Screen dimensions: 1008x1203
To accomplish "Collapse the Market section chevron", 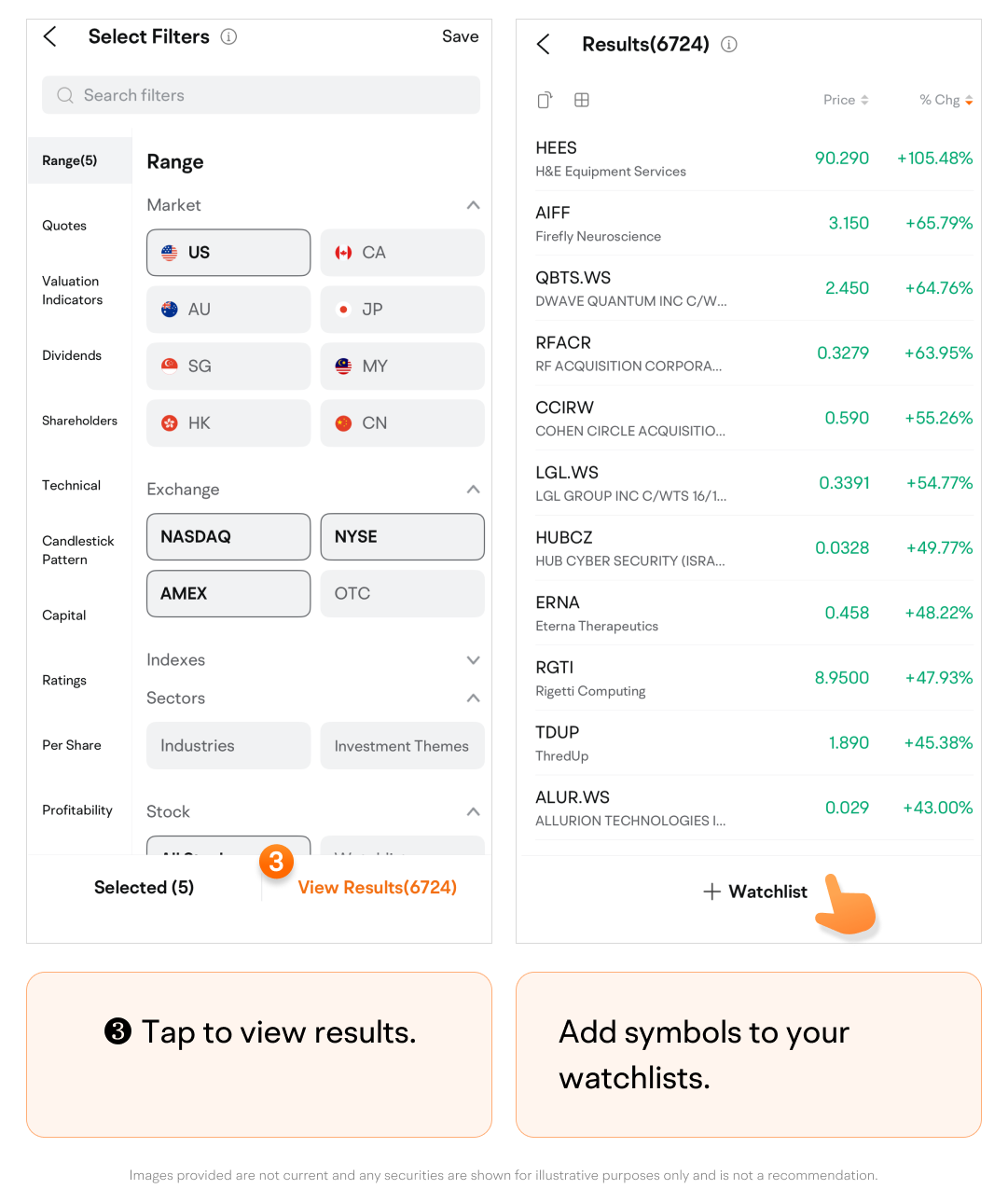I will coord(473,205).
